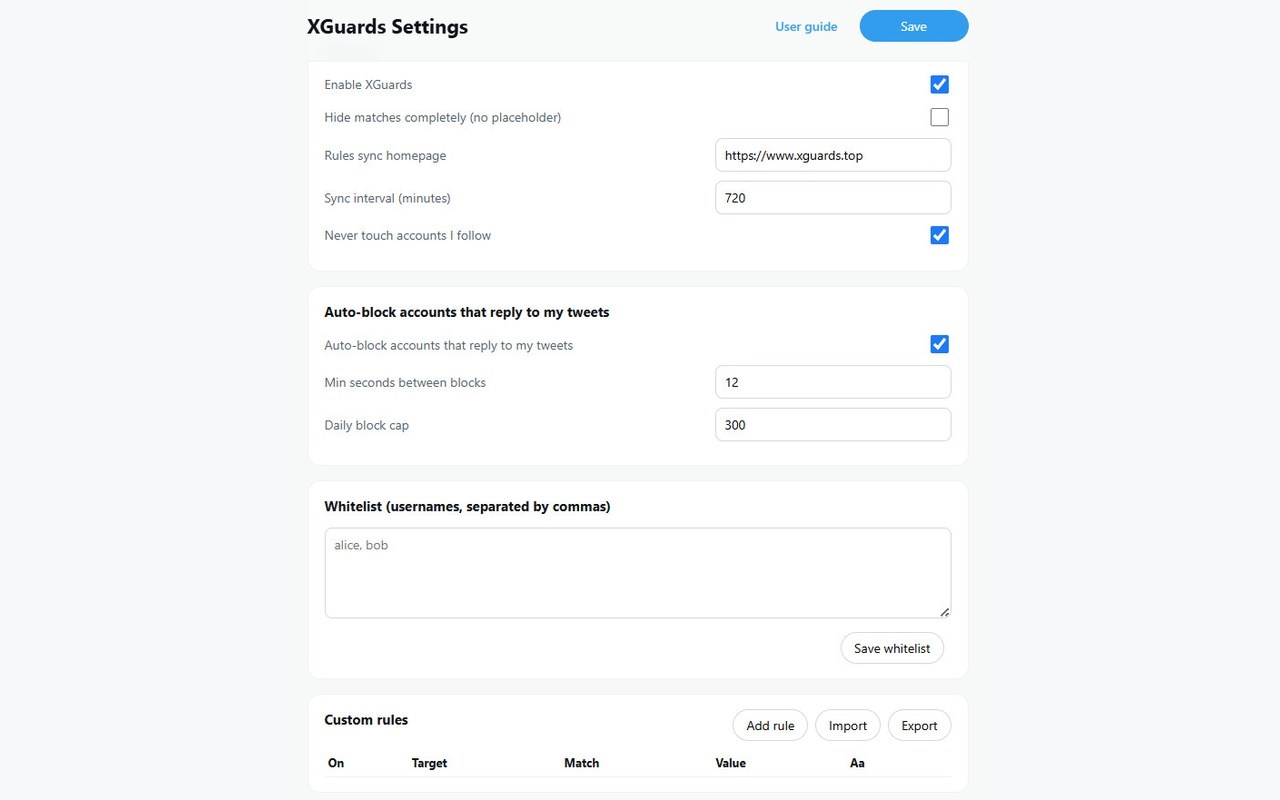1280x800 pixels.
Task: Click inside the Whitelist usernames textarea
Action: 638,573
